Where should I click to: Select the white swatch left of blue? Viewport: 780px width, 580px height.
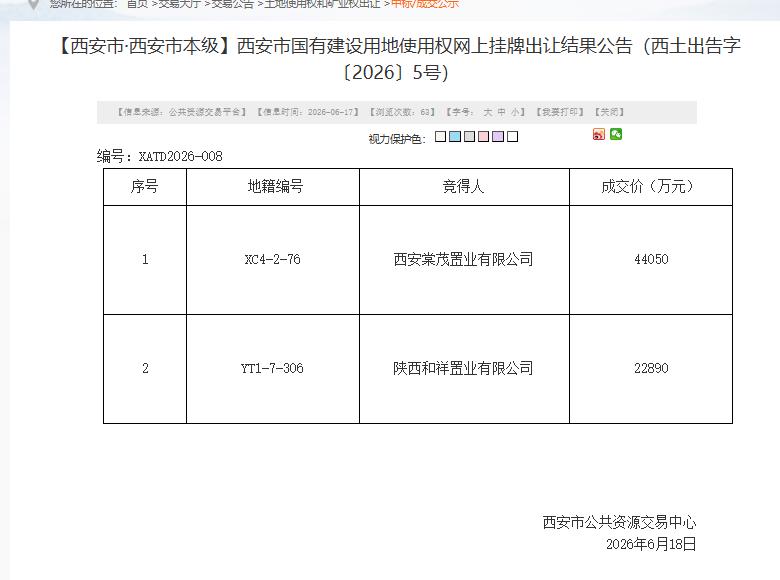tap(440, 136)
